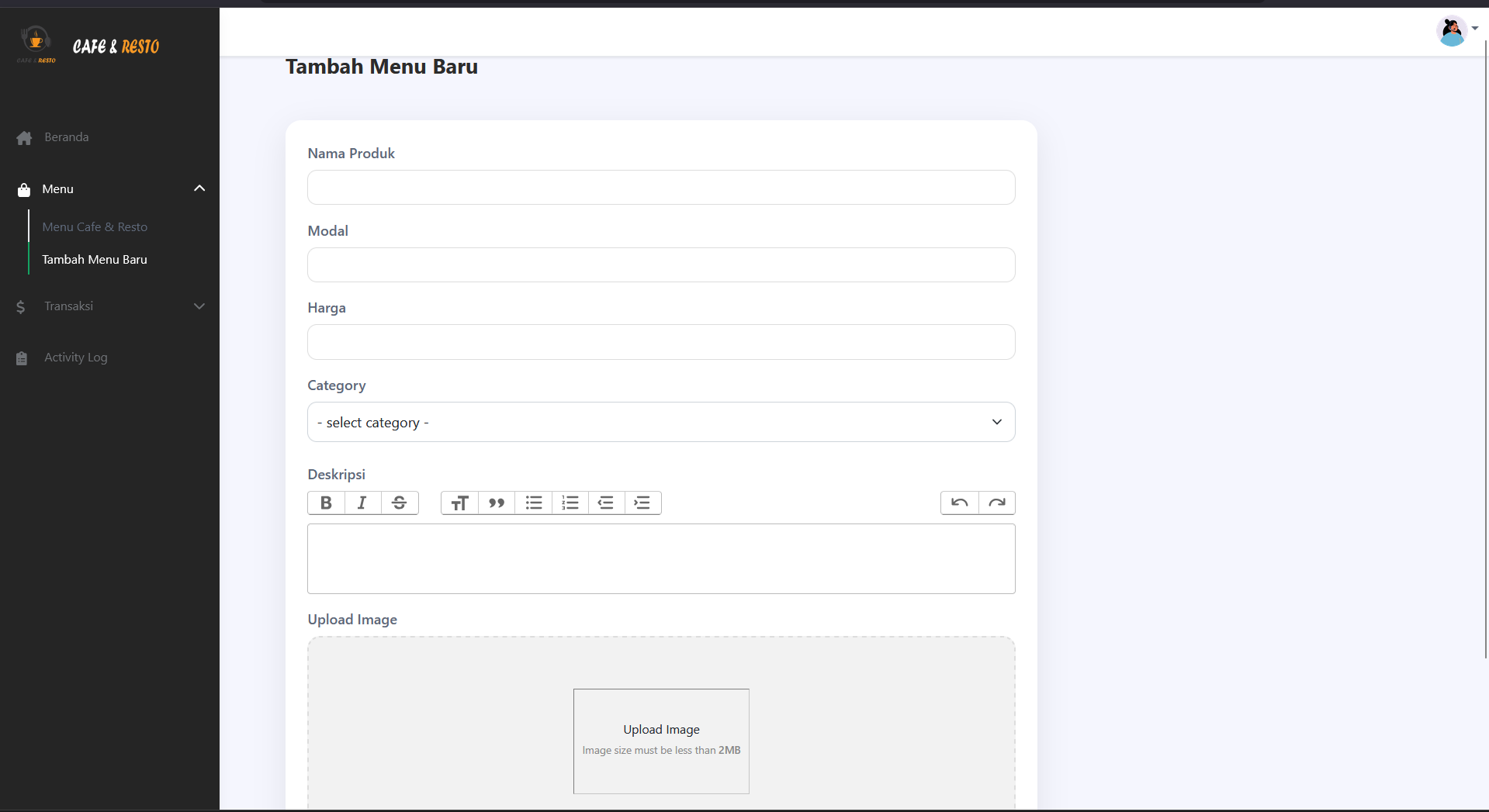This screenshot has height=812, width=1489.
Task: Decrease indent level in Deskripsi editor
Action: (606, 503)
